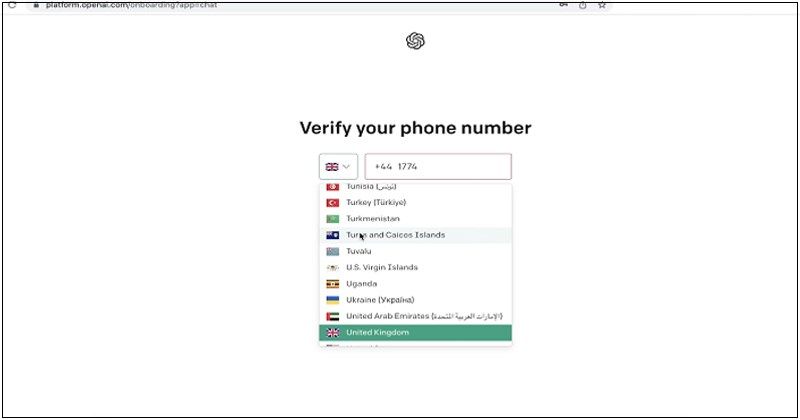Click the password key icon in address bar
The image size is (800, 420).
point(563,5)
